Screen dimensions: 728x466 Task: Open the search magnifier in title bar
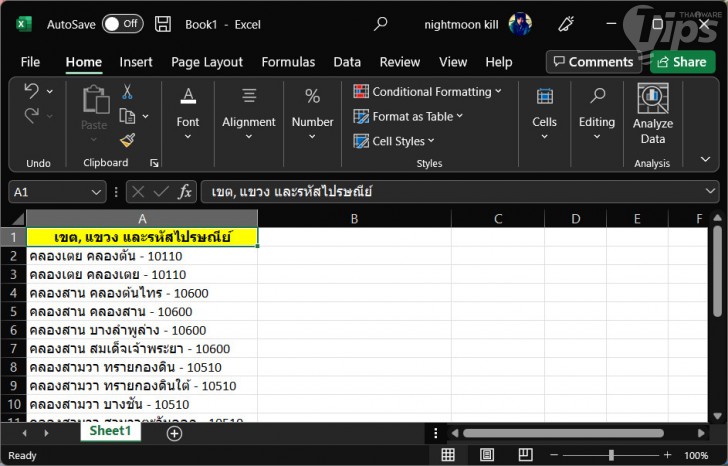coord(381,24)
